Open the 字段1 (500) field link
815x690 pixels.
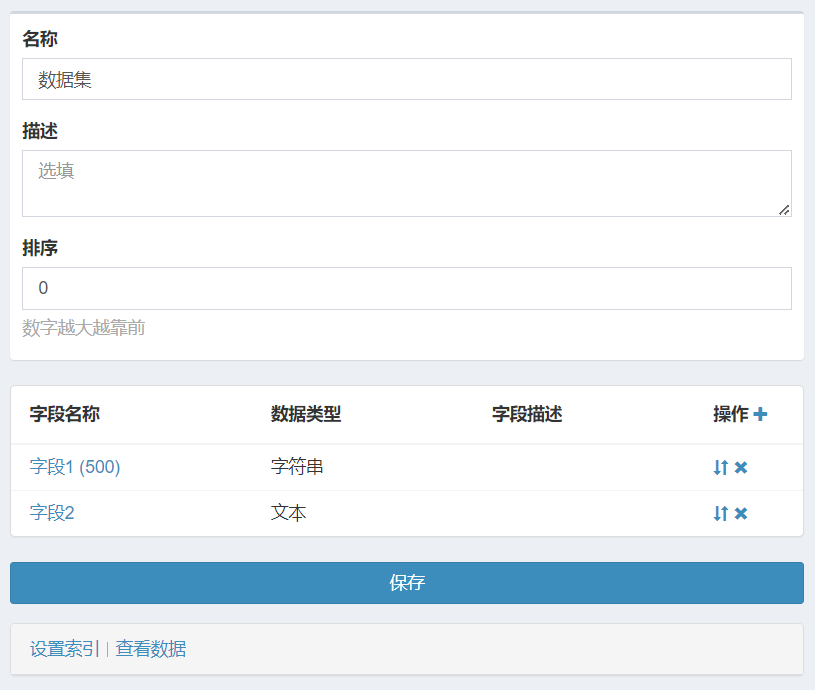[75, 467]
